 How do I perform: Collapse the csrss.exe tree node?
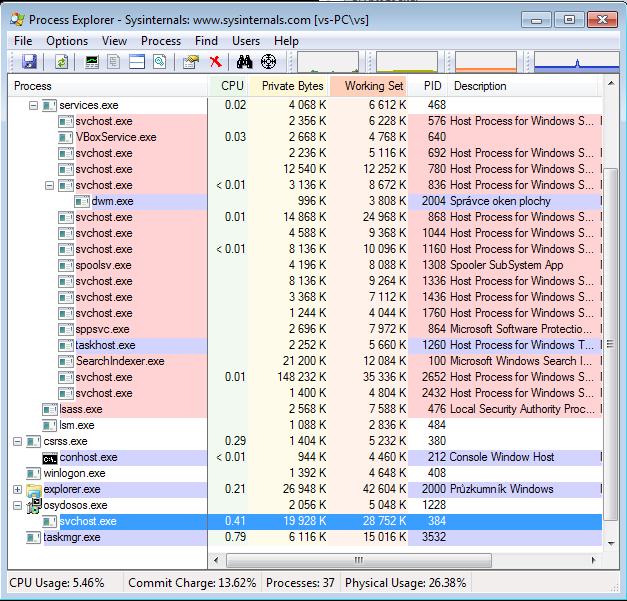click(18, 441)
